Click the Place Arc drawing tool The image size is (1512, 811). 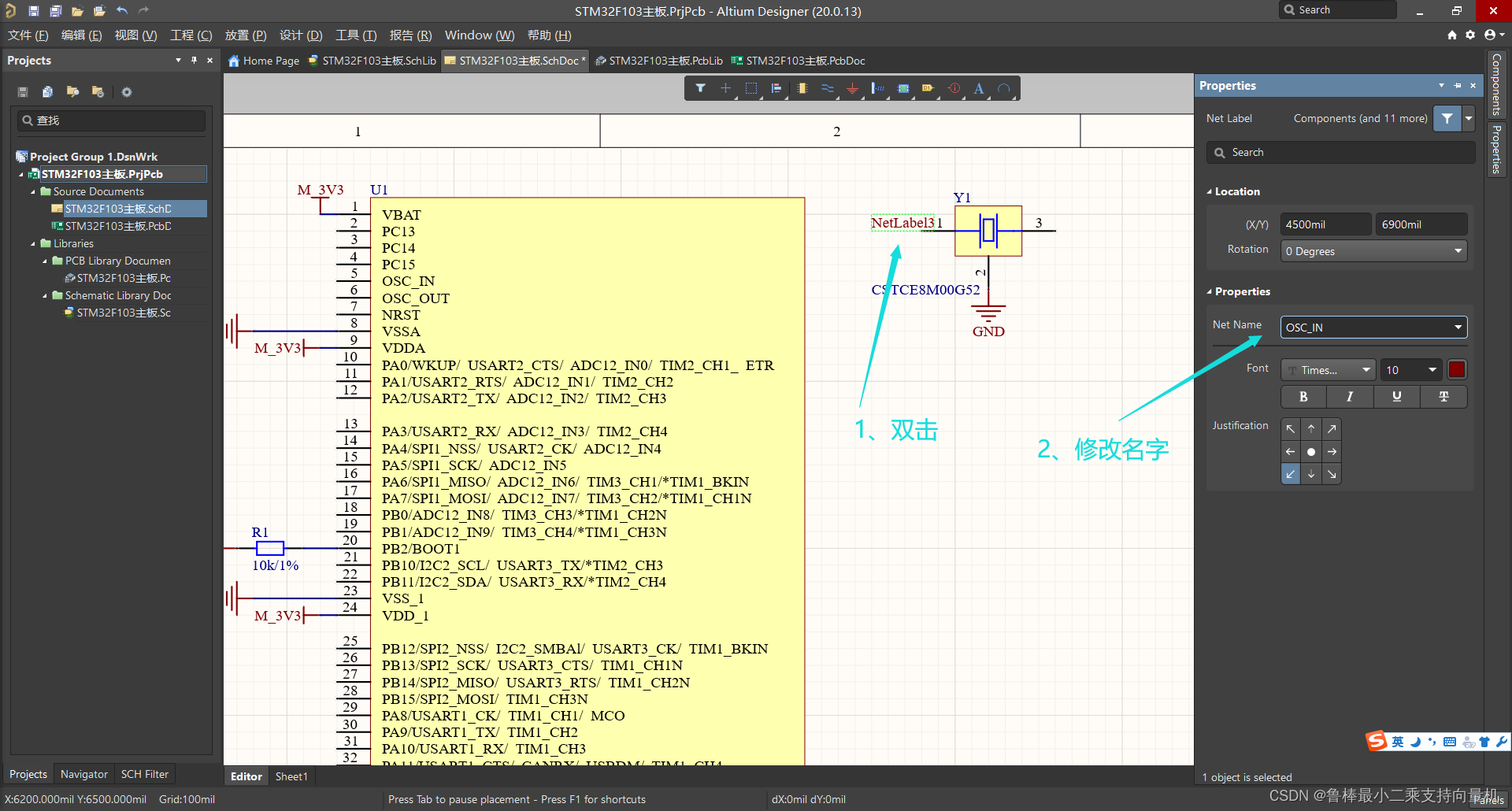click(1003, 88)
